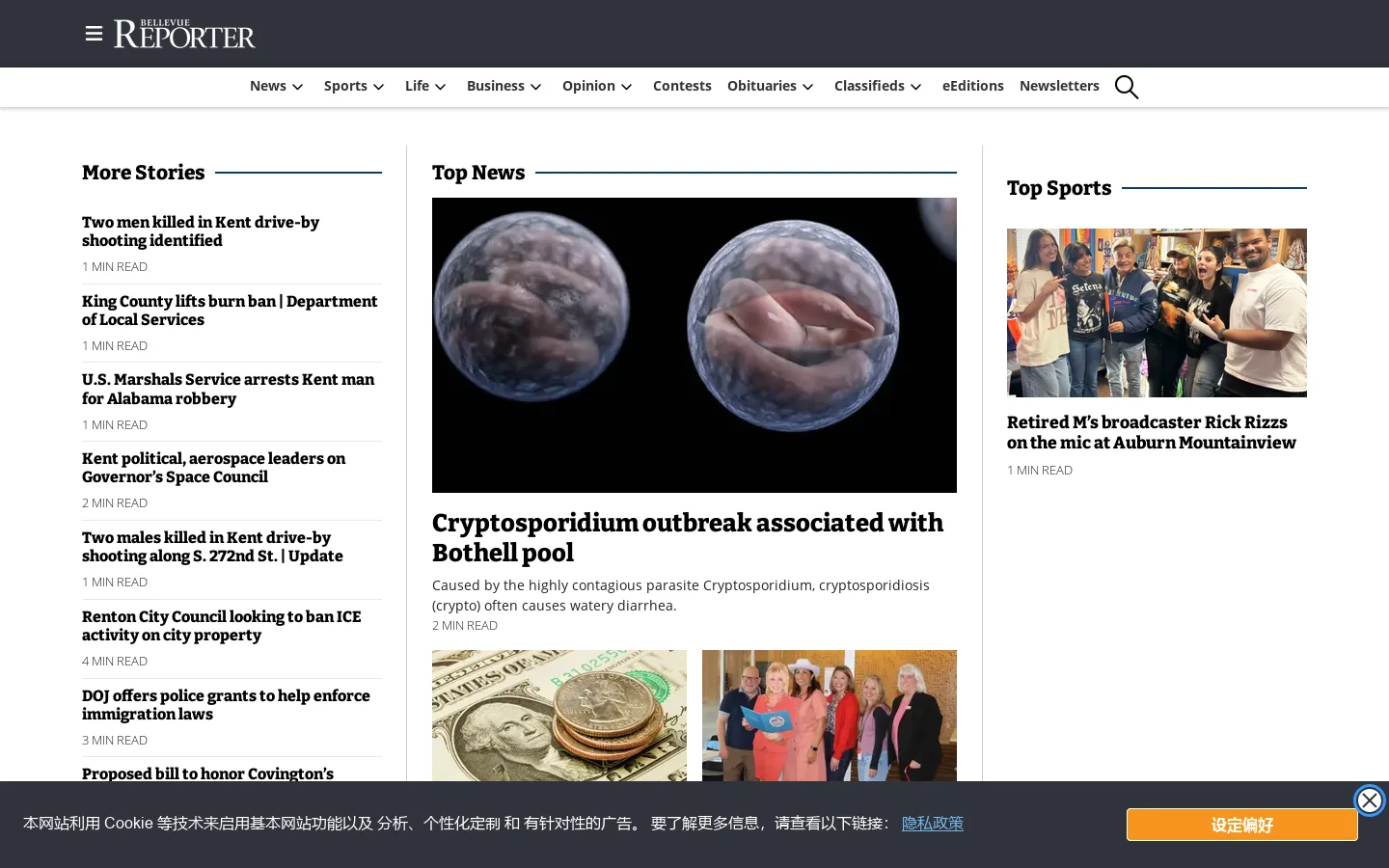1389x868 pixels.
Task: Go to the eEditions page
Action: (973, 86)
